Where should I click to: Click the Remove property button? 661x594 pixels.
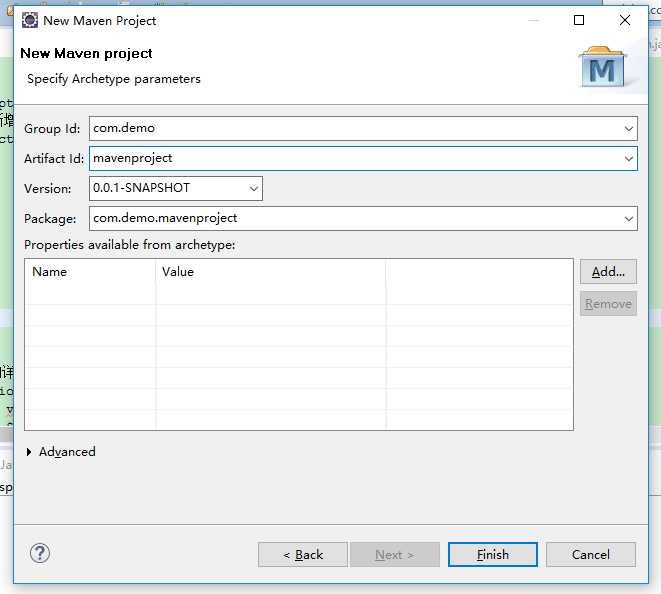point(608,304)
